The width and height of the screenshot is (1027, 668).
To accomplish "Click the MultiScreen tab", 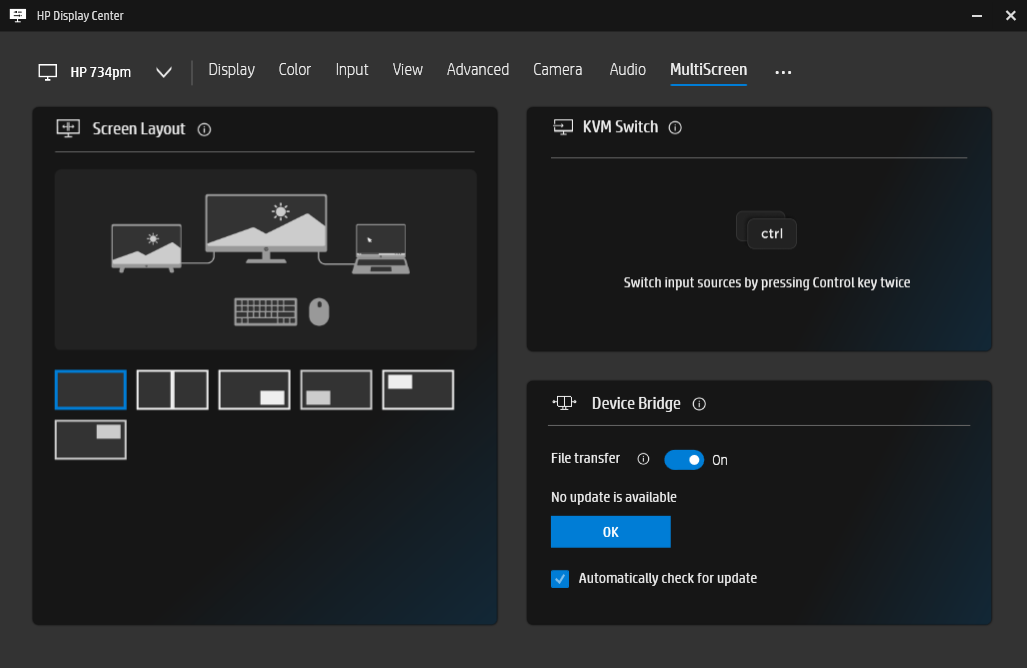I will [x=708, y=69].
